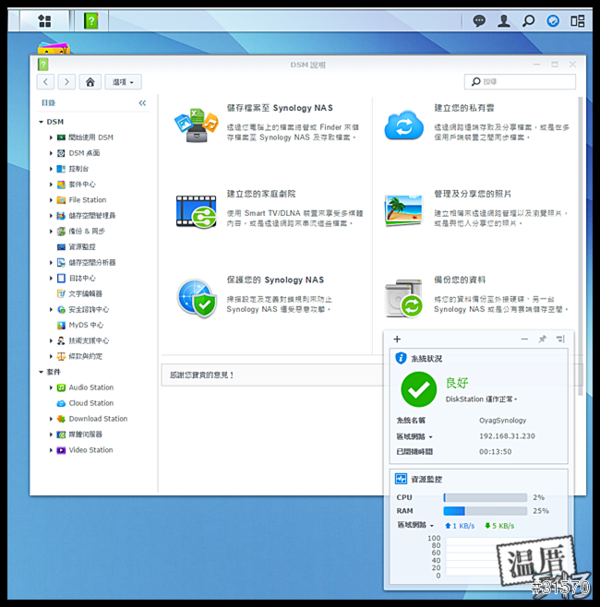Open the MyDS 中心 help topic
Viewport: 600px width, 607px height.
[x=86, y=325]
